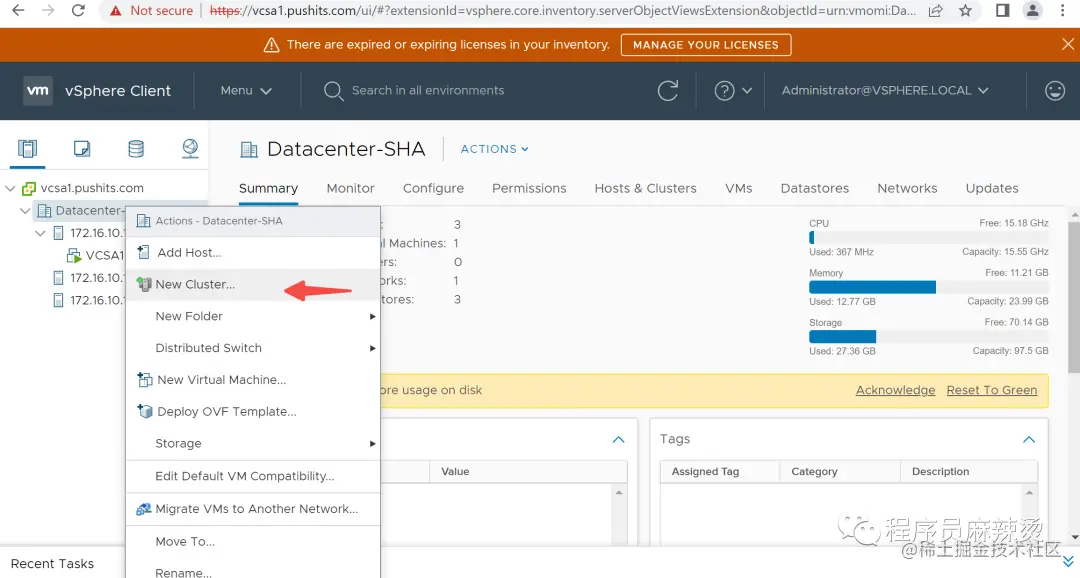
Task: Switch to the Monitor tab
Action: pos(351,188)
